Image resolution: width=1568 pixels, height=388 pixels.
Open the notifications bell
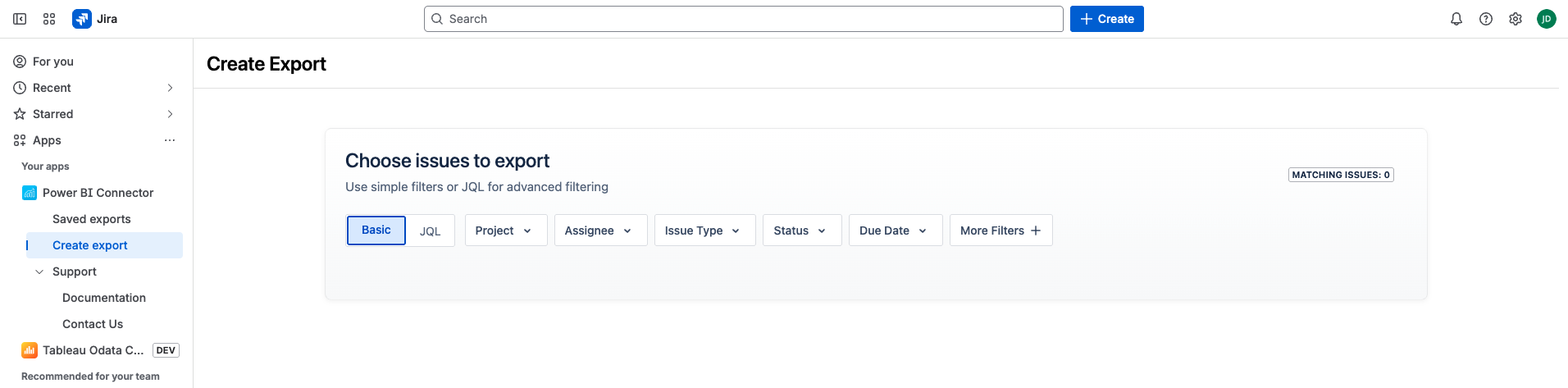1456,19
